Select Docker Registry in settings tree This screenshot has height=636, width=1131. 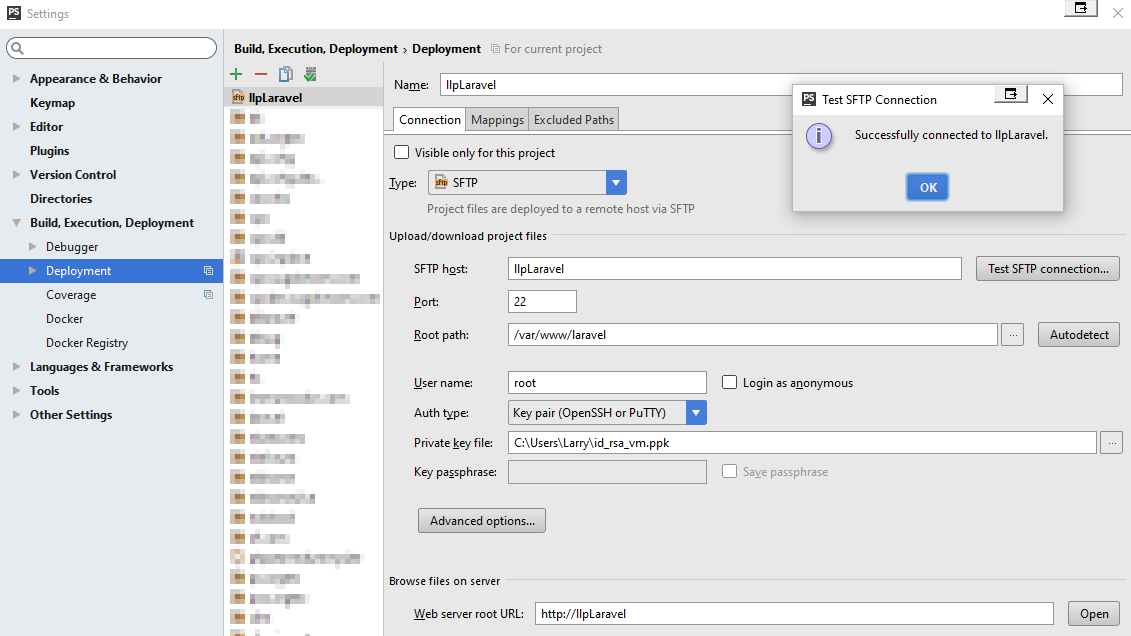(87, 343)
